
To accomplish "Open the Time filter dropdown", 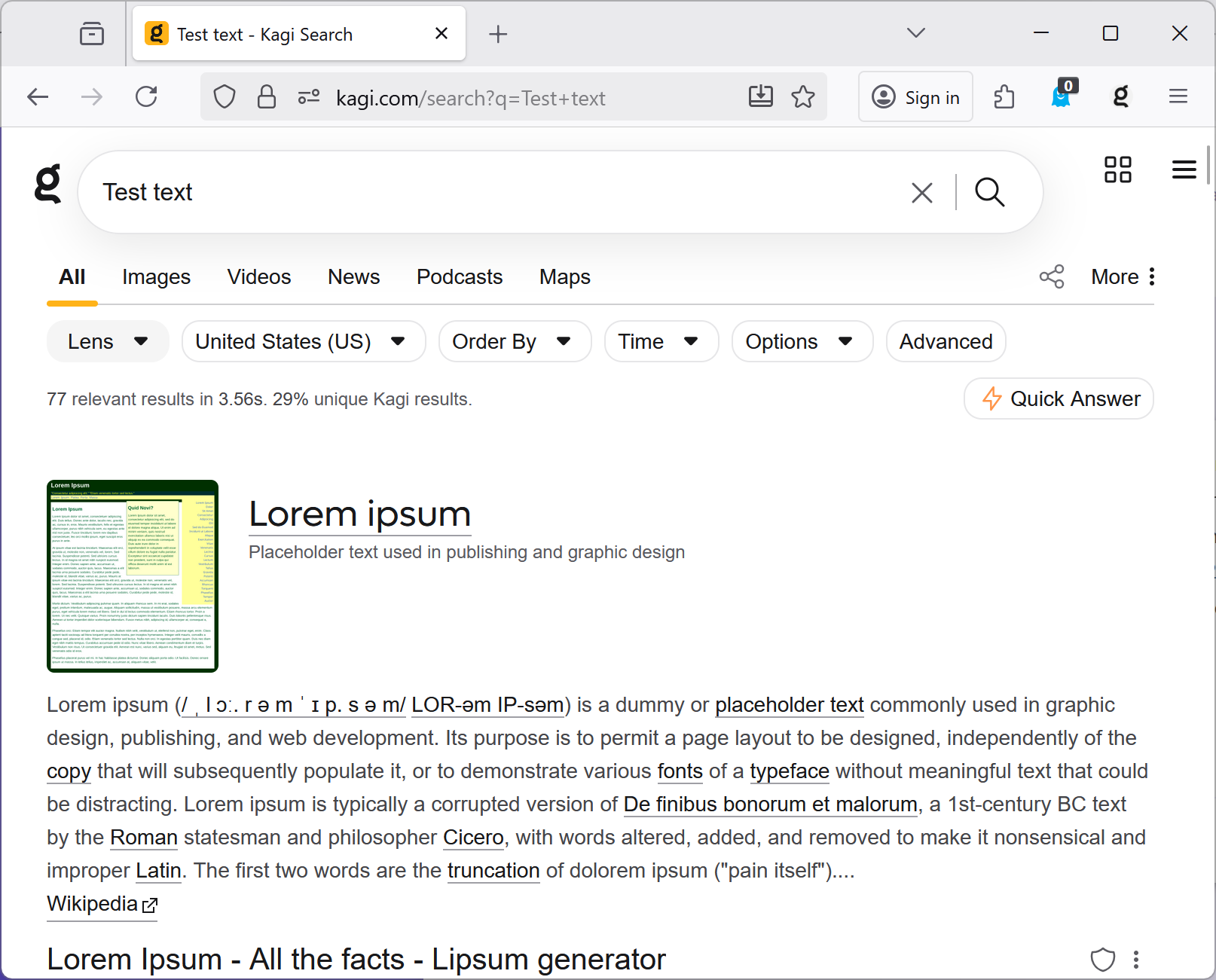I will tap(661, 342).
